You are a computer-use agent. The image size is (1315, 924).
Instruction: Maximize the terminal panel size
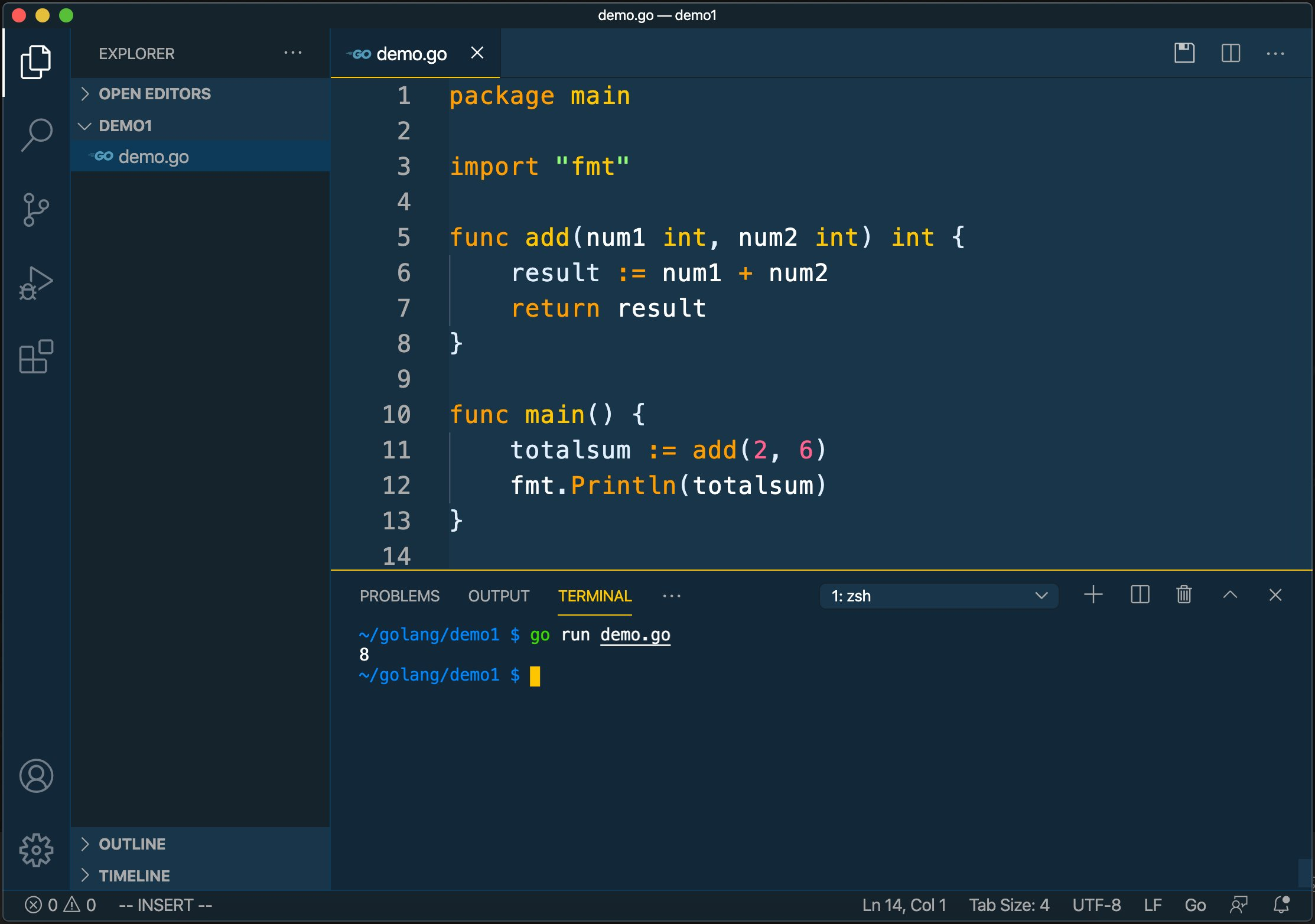point(1230,595)
